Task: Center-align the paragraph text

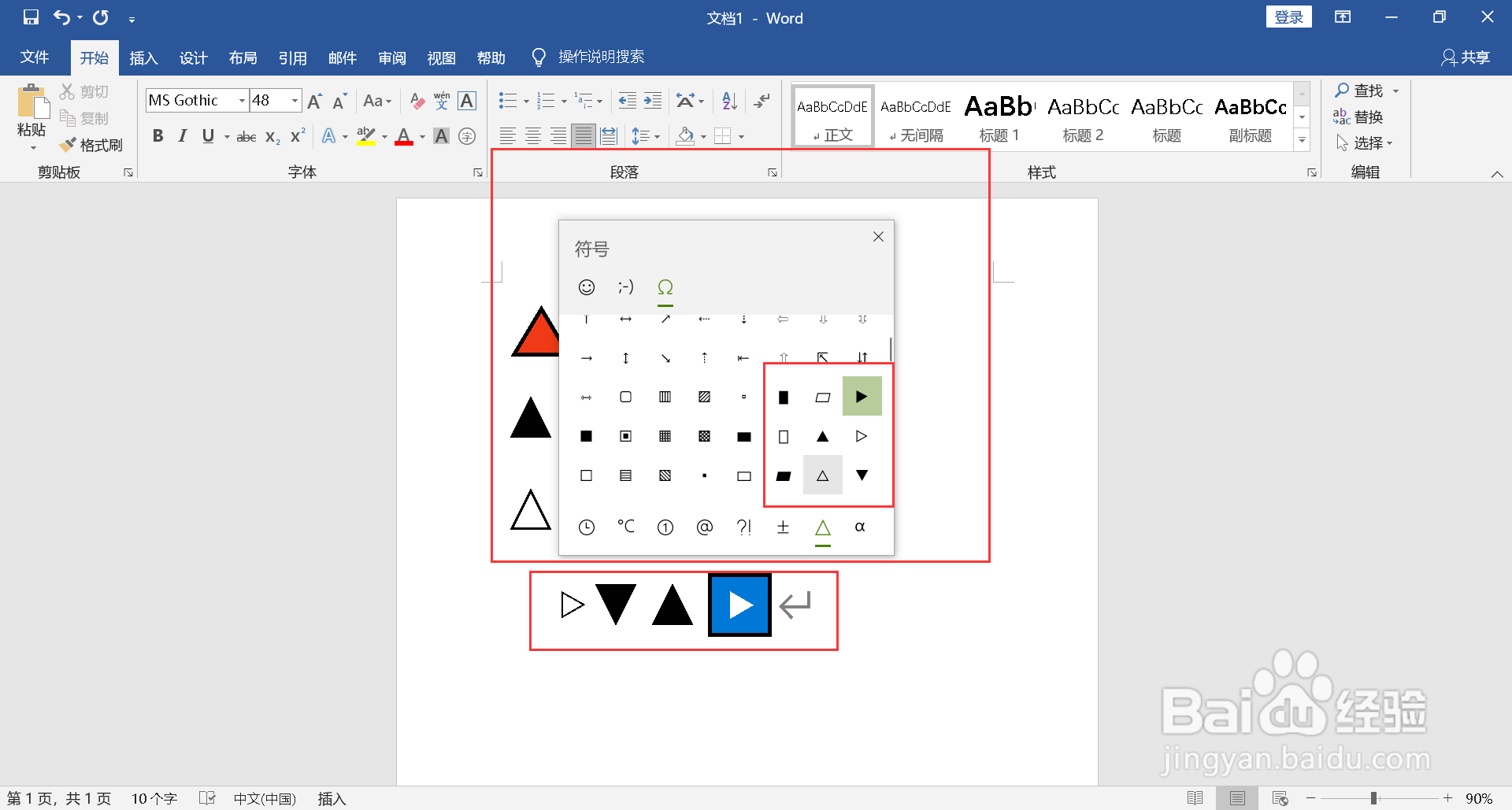Action: (x=533, y=136)
